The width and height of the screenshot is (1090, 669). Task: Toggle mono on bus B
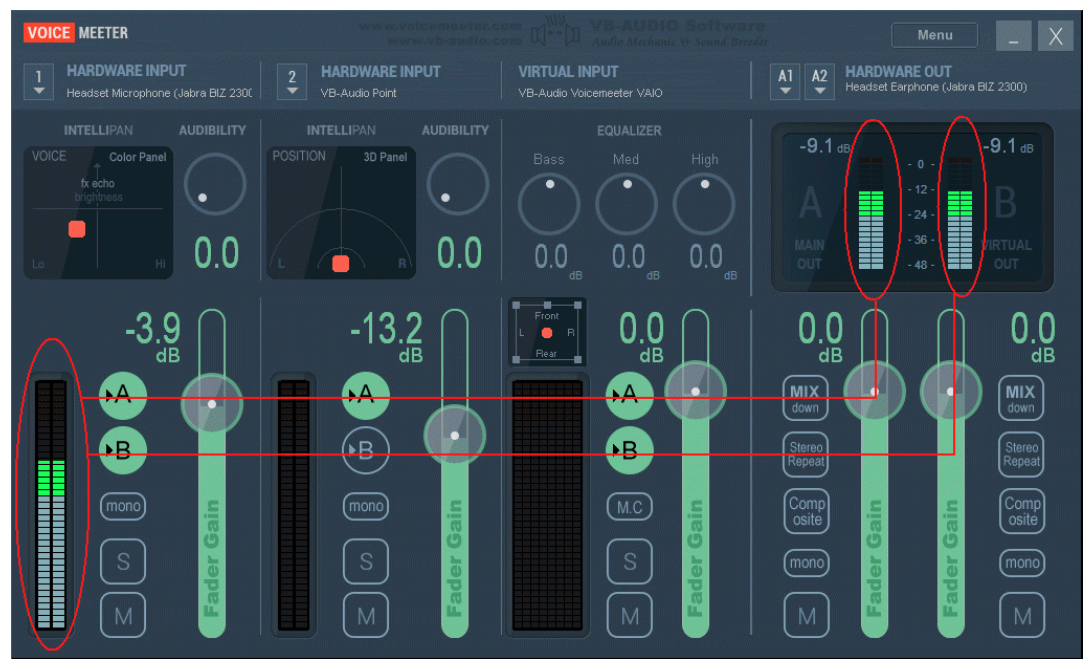[1022, 562]
